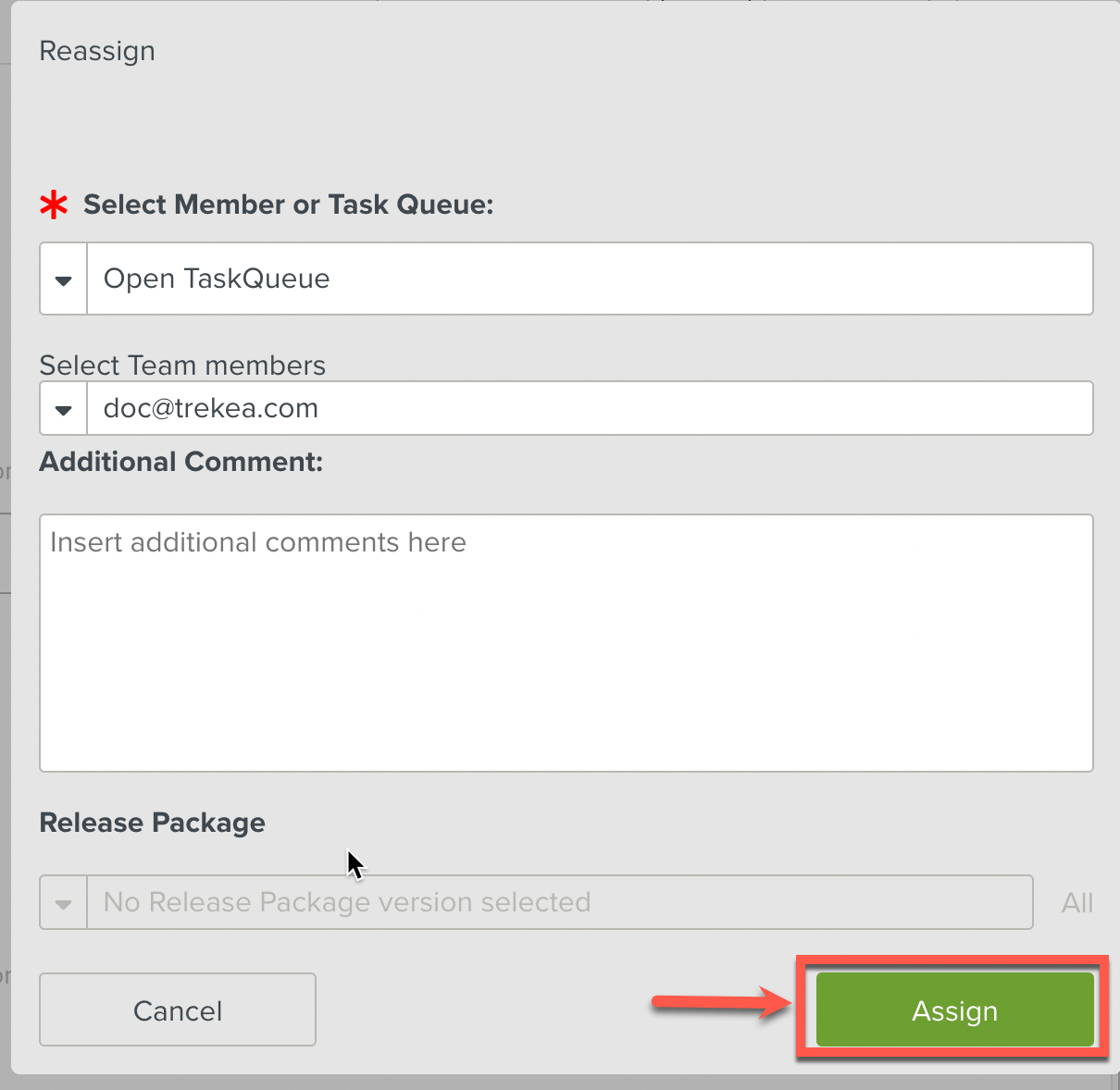Click the doc@trekea.com team member field
Screen dimensions: 1120x1090
(x=589, y=409)
